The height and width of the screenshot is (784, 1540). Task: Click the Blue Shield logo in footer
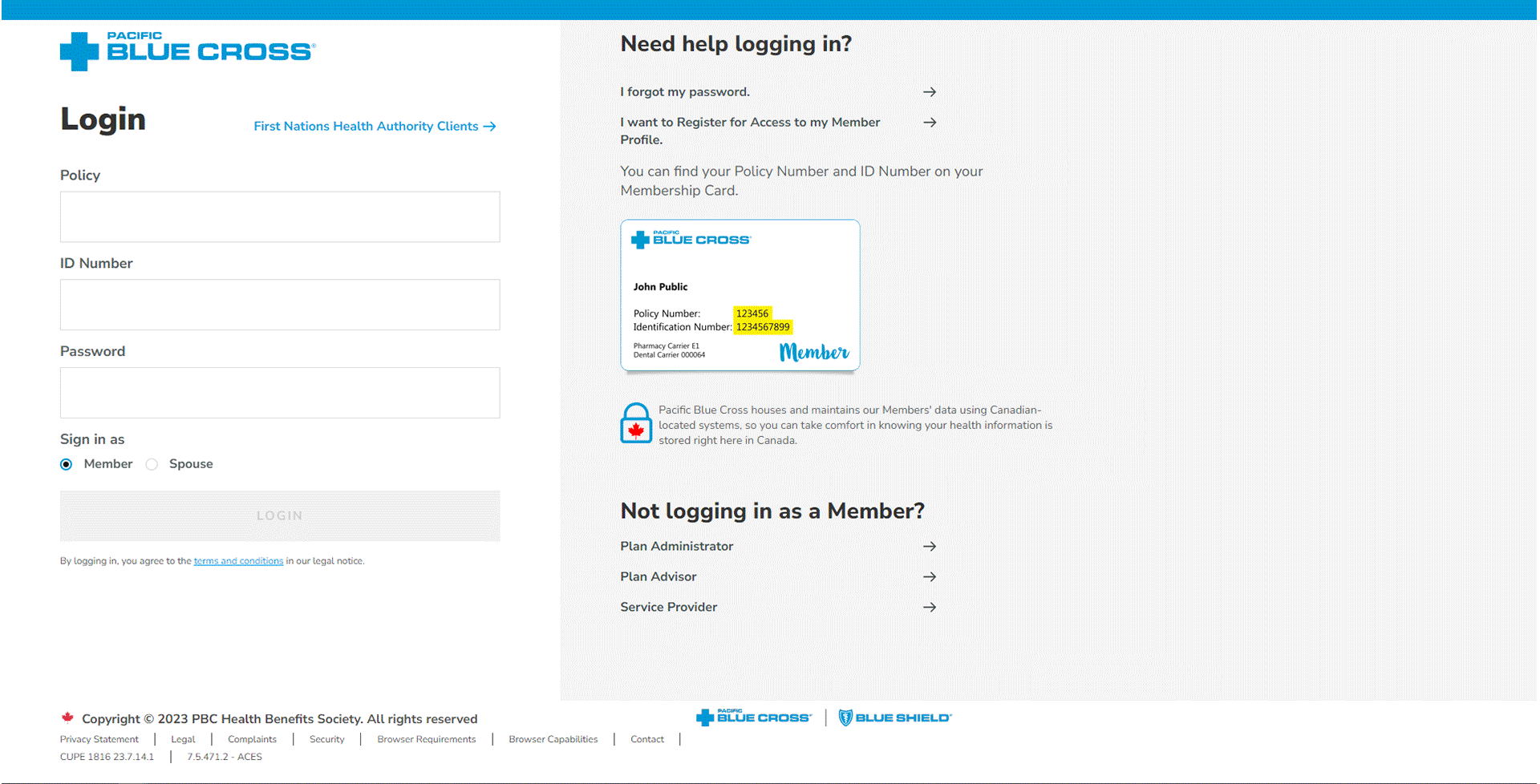(894, 717)
